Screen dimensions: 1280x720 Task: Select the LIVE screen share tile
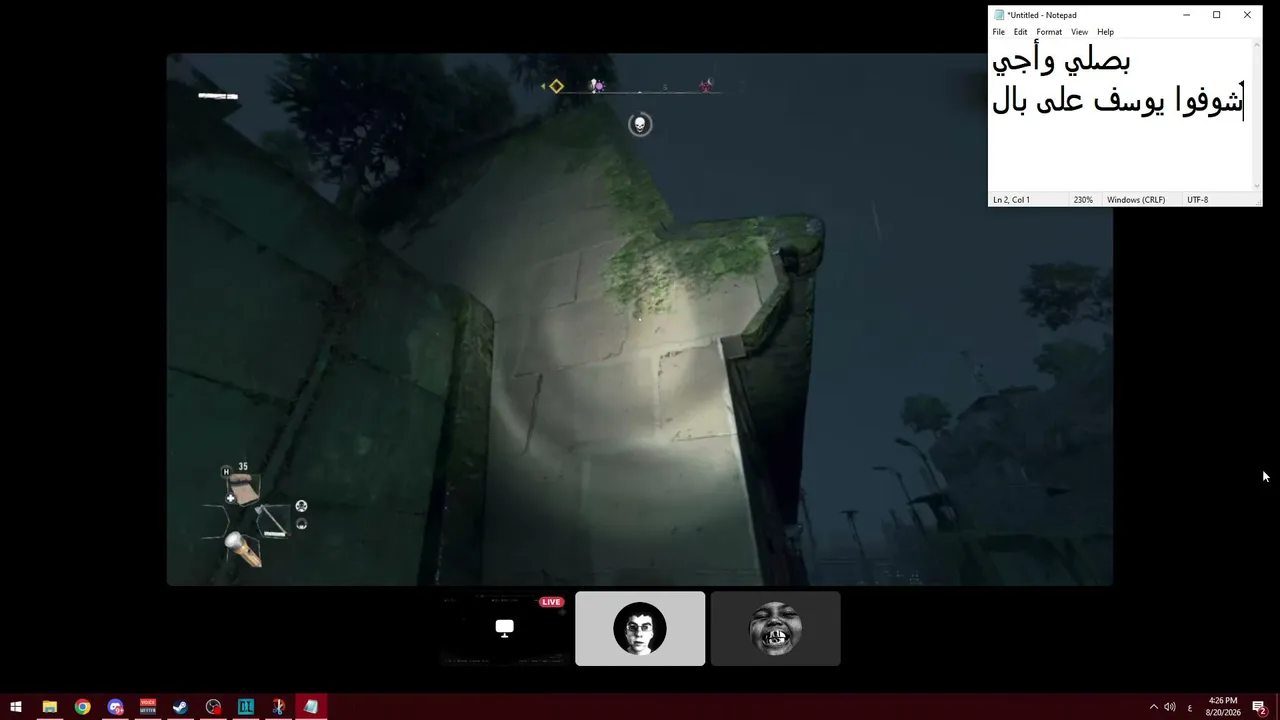[x=504, y=628]
